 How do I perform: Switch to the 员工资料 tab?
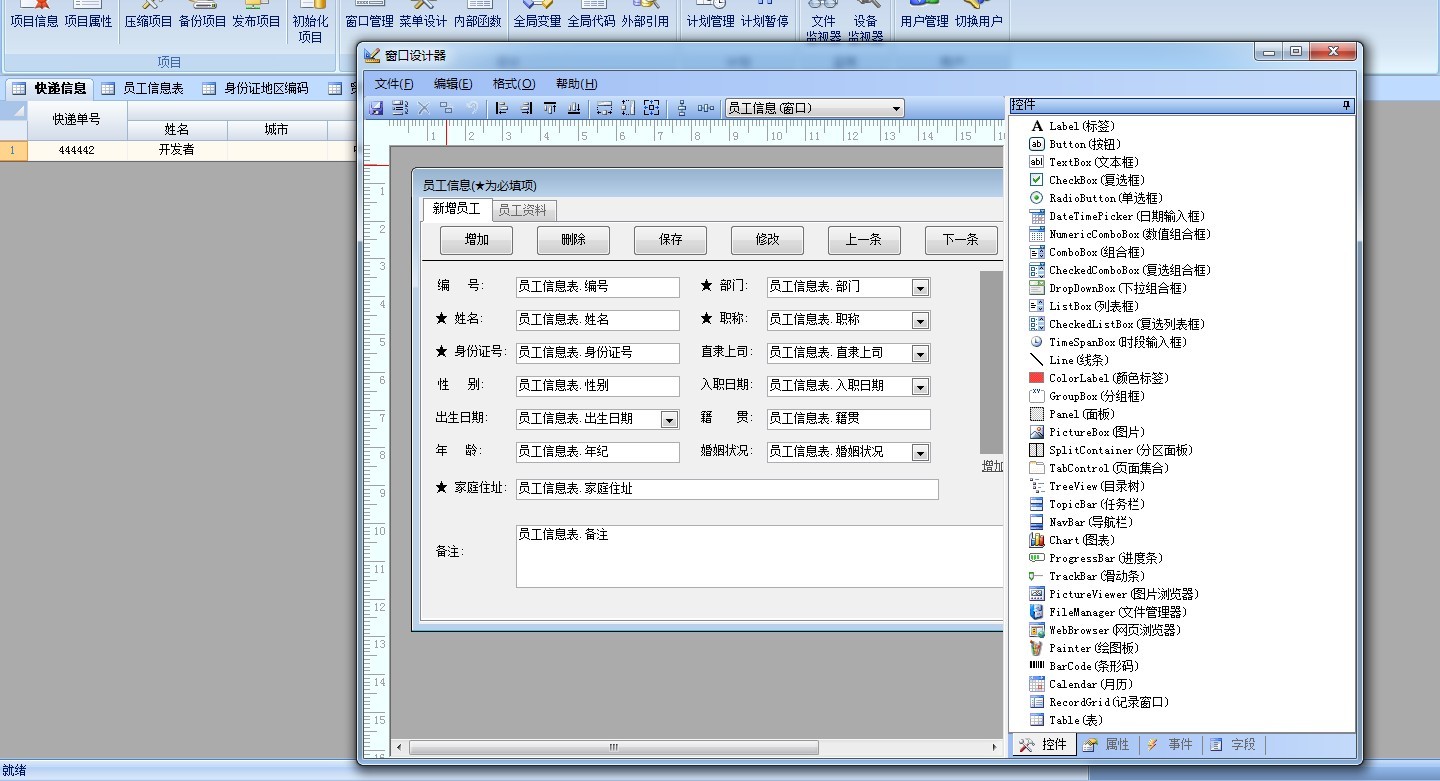522,210
